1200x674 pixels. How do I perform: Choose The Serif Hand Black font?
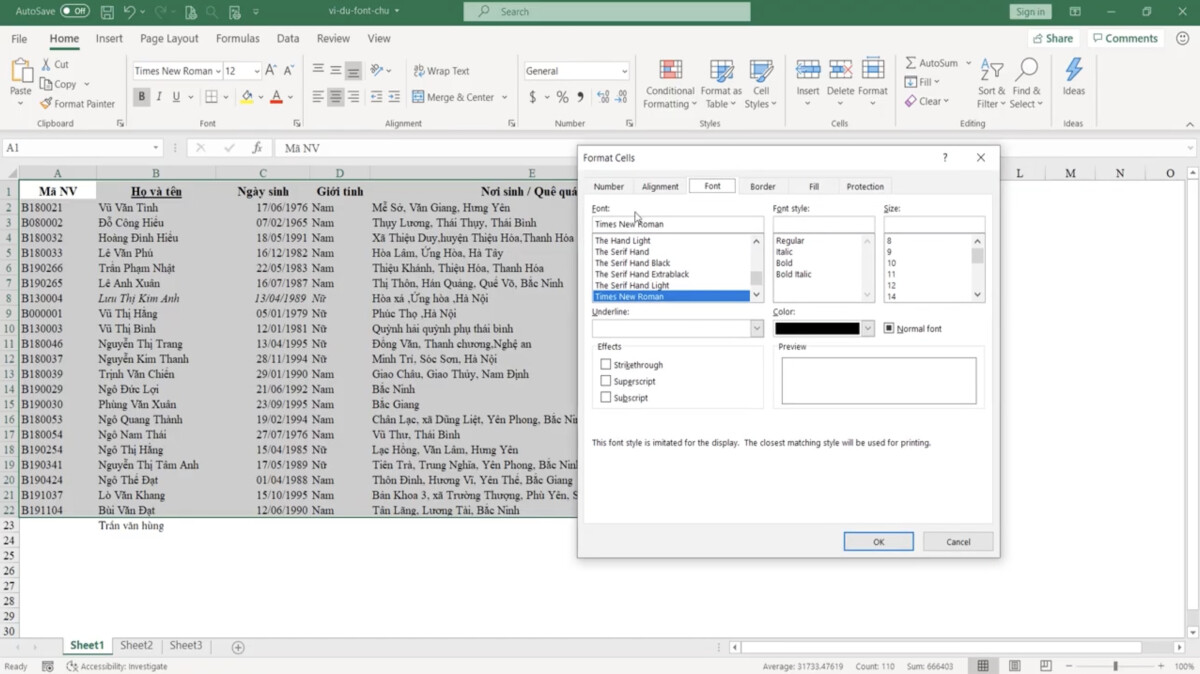(632, 263)
